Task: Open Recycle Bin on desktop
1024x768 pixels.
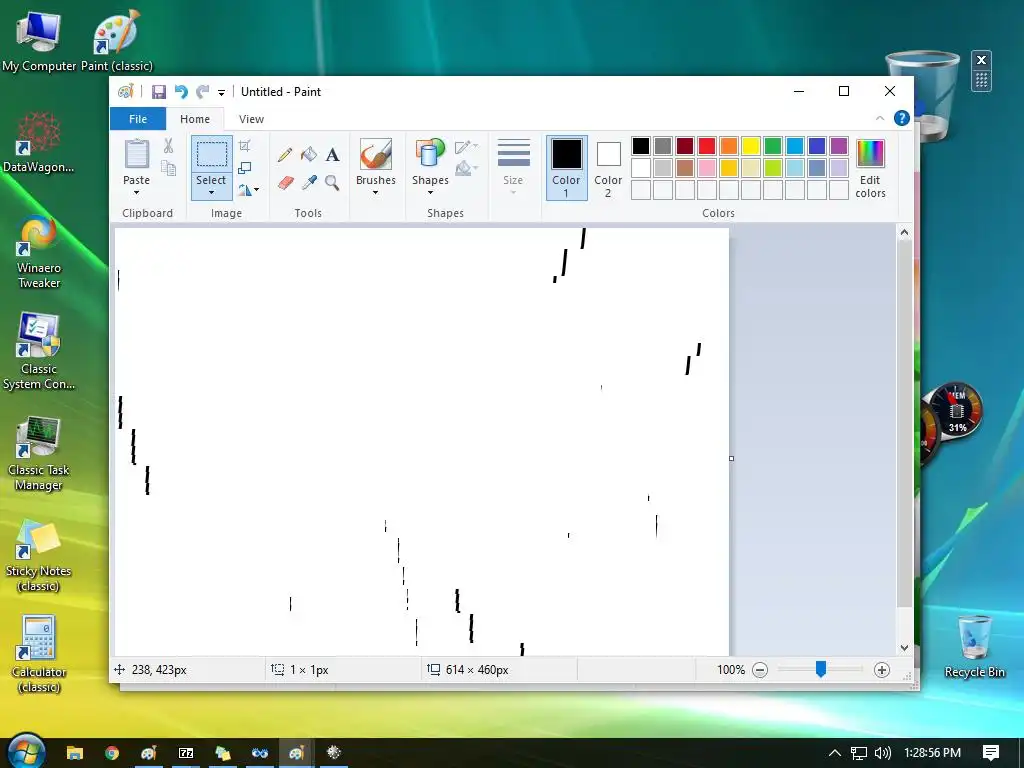Action: (x=974, y=647)
